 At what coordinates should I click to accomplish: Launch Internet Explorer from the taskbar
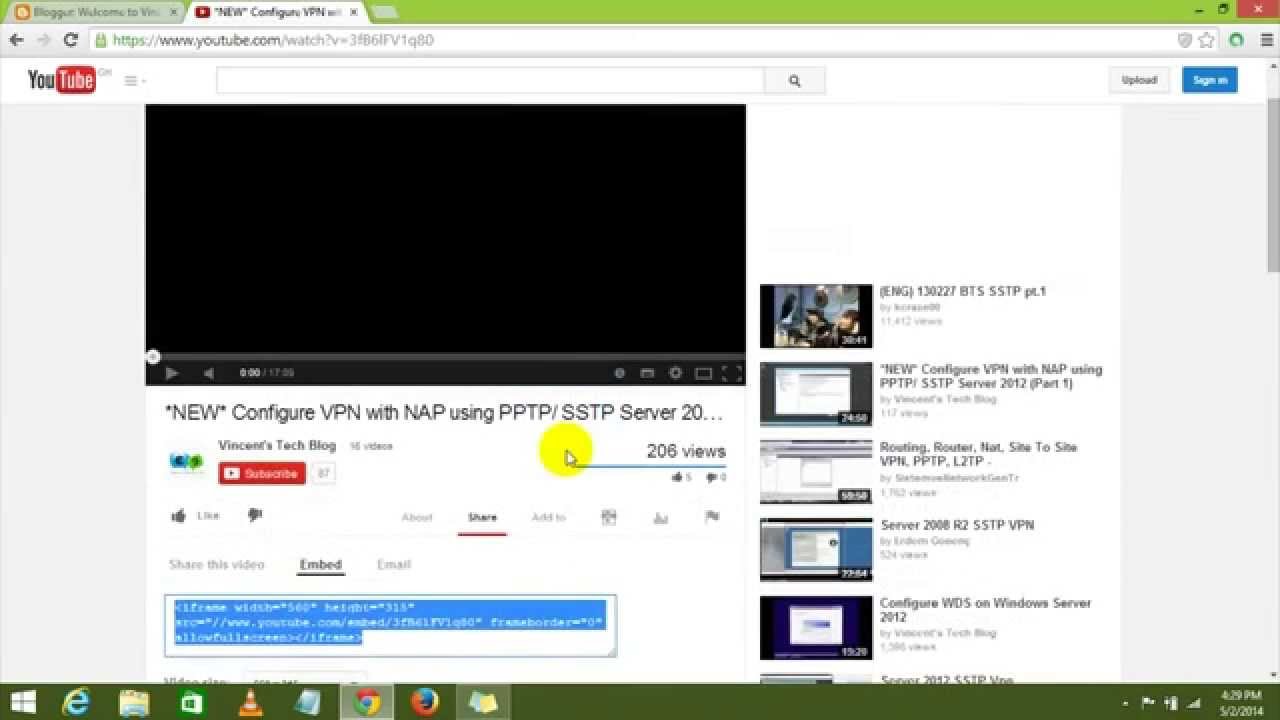76,703
